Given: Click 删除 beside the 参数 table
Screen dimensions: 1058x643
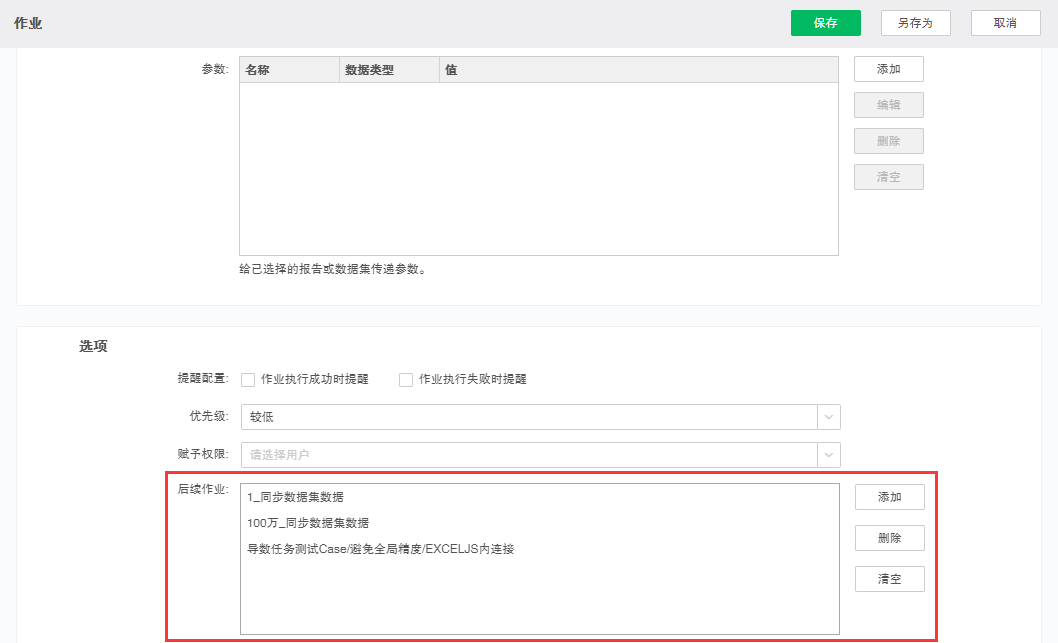Looking at the screenshot, I should point(888,141).
